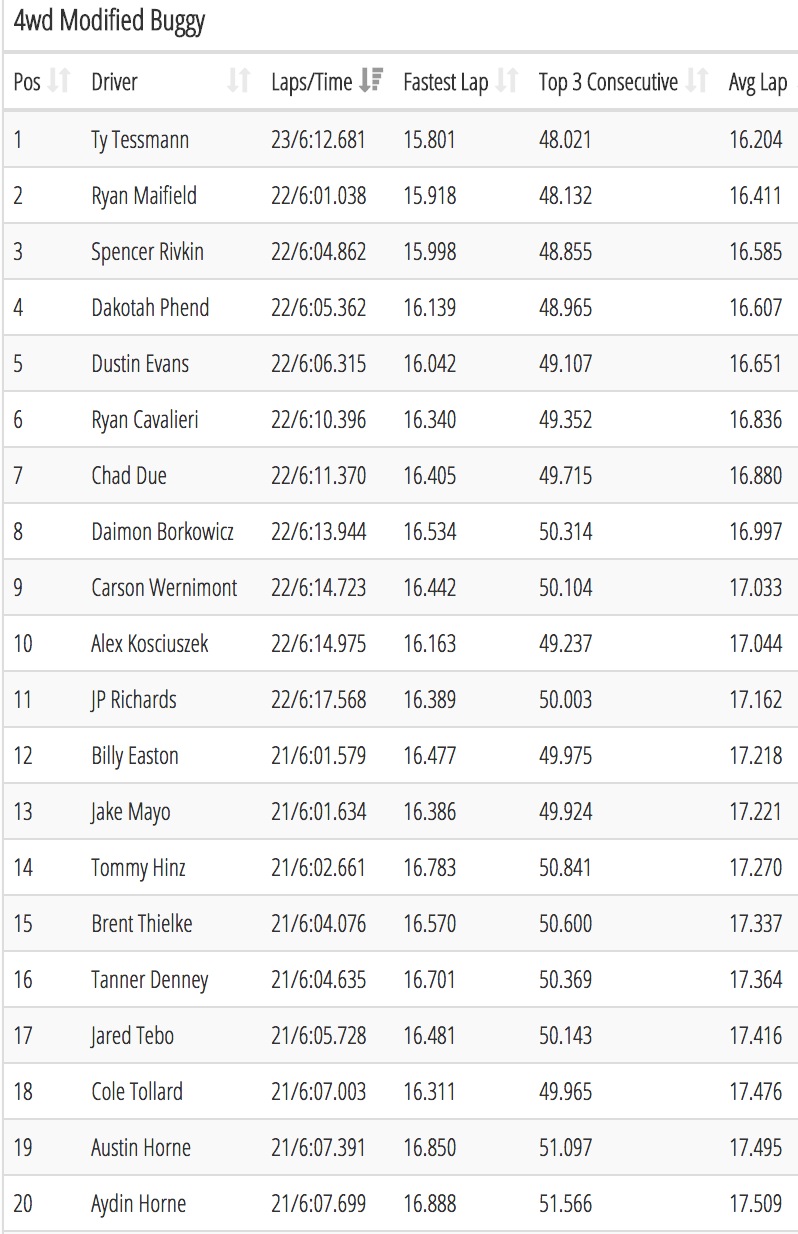
Task: Click Alex Kosciuszek driver name
Action: pyautogui.click(x=150, y=644)
